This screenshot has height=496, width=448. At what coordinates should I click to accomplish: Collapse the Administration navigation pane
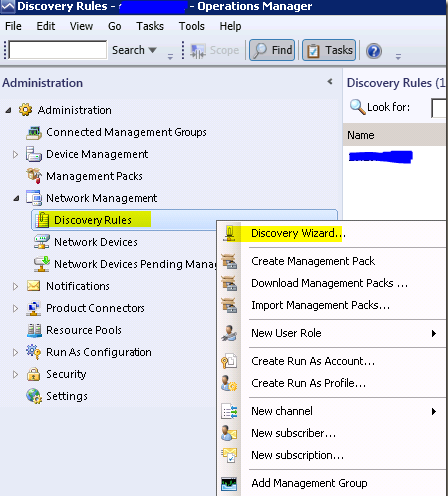pyautogui.click(x=330, y=81)
